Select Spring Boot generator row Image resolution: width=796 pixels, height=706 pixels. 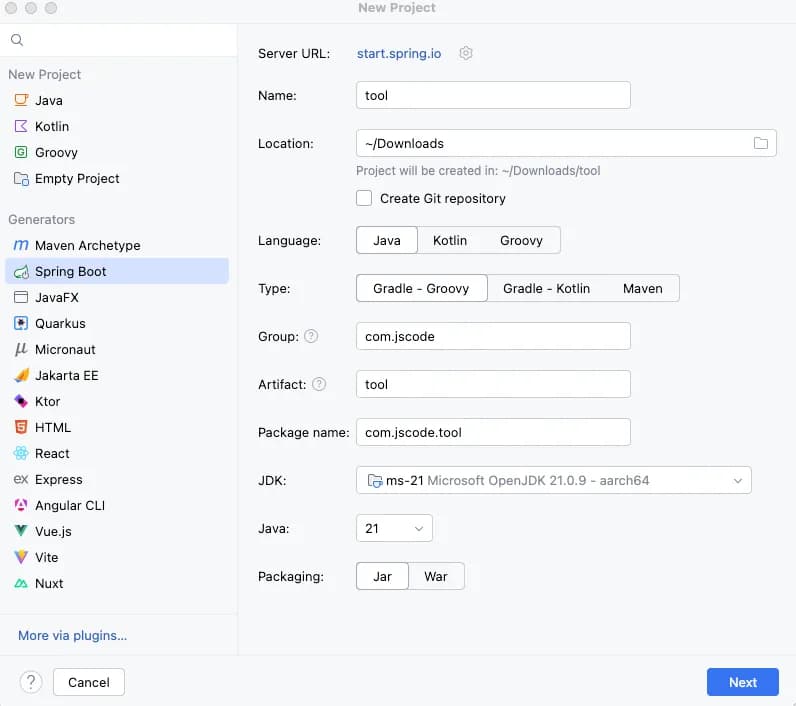tap(117, 272)
